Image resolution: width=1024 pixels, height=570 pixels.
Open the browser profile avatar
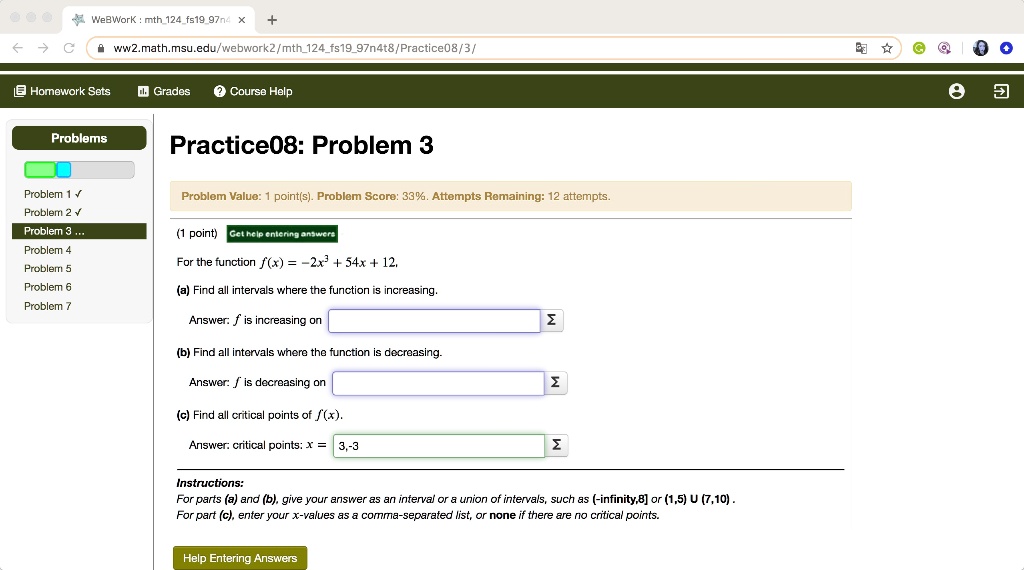[x=980, y=48]
